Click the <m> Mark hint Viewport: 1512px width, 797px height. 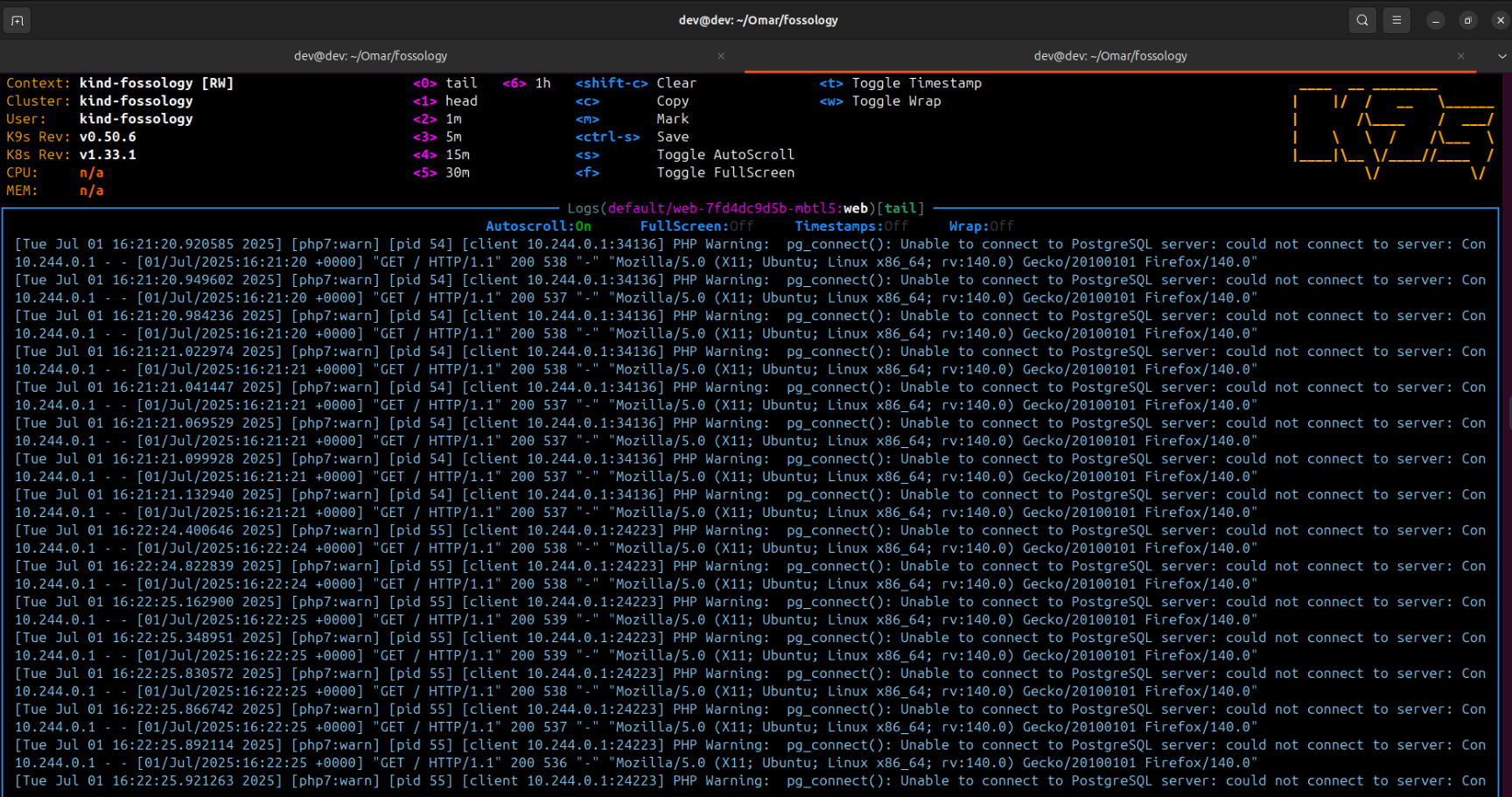(632, 119)
